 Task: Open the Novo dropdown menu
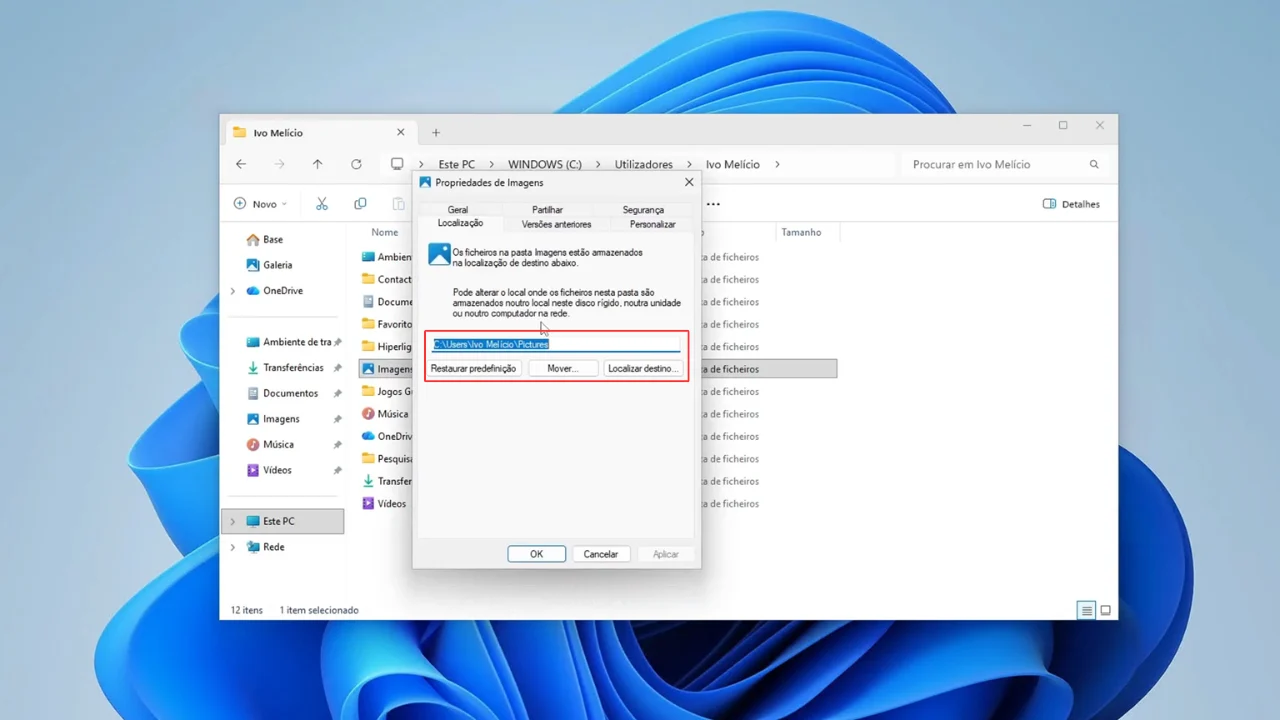click(260, 204)
